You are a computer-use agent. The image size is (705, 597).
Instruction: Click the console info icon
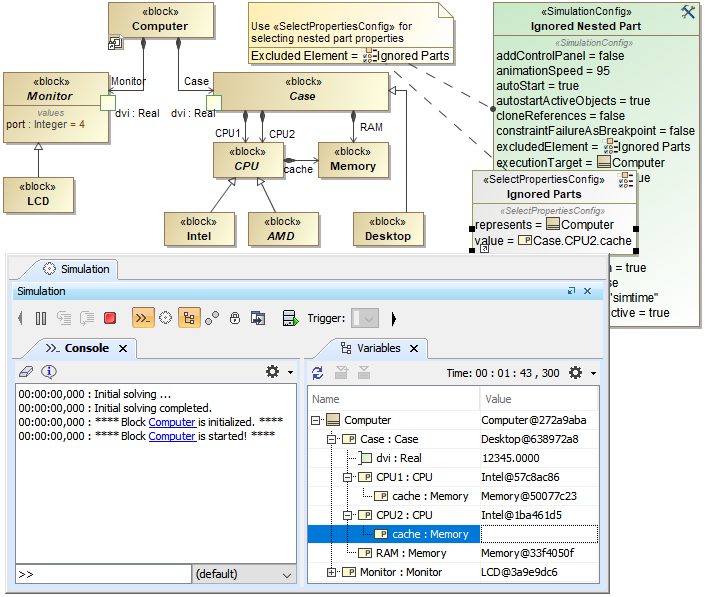48,372
